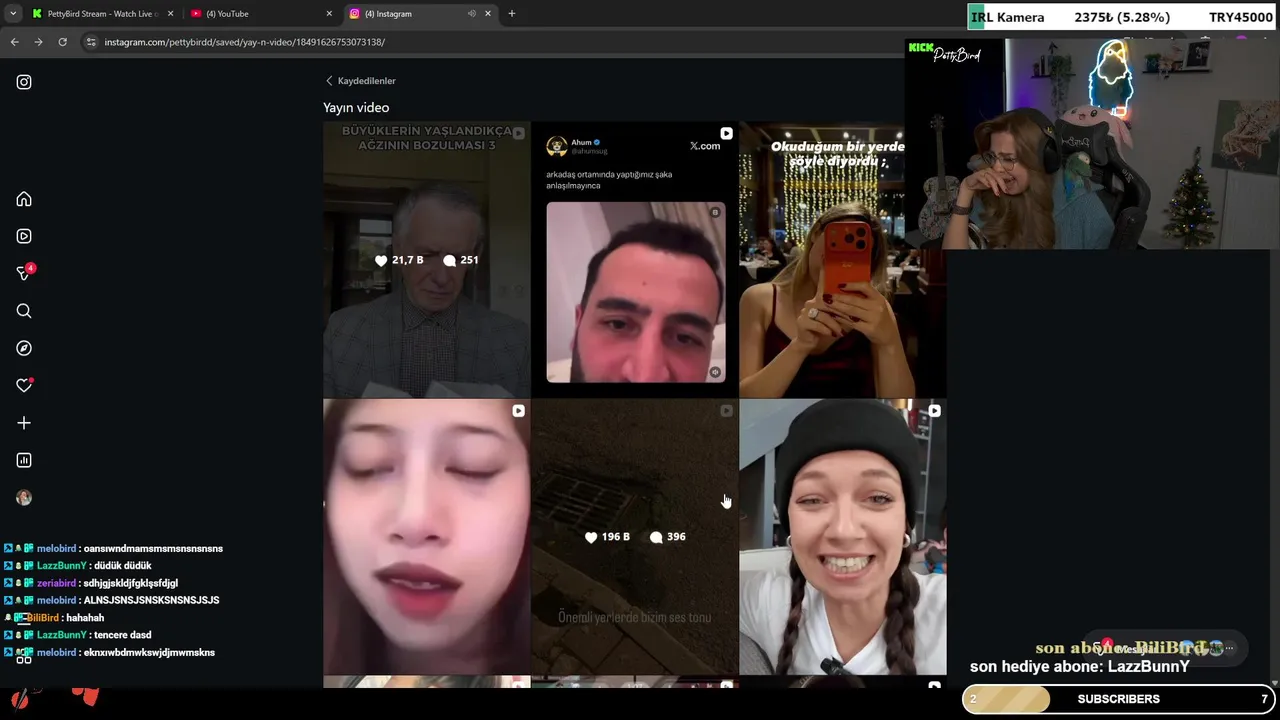
Task: Switch to the Instagram tab
Action: [x=421, y=14]
